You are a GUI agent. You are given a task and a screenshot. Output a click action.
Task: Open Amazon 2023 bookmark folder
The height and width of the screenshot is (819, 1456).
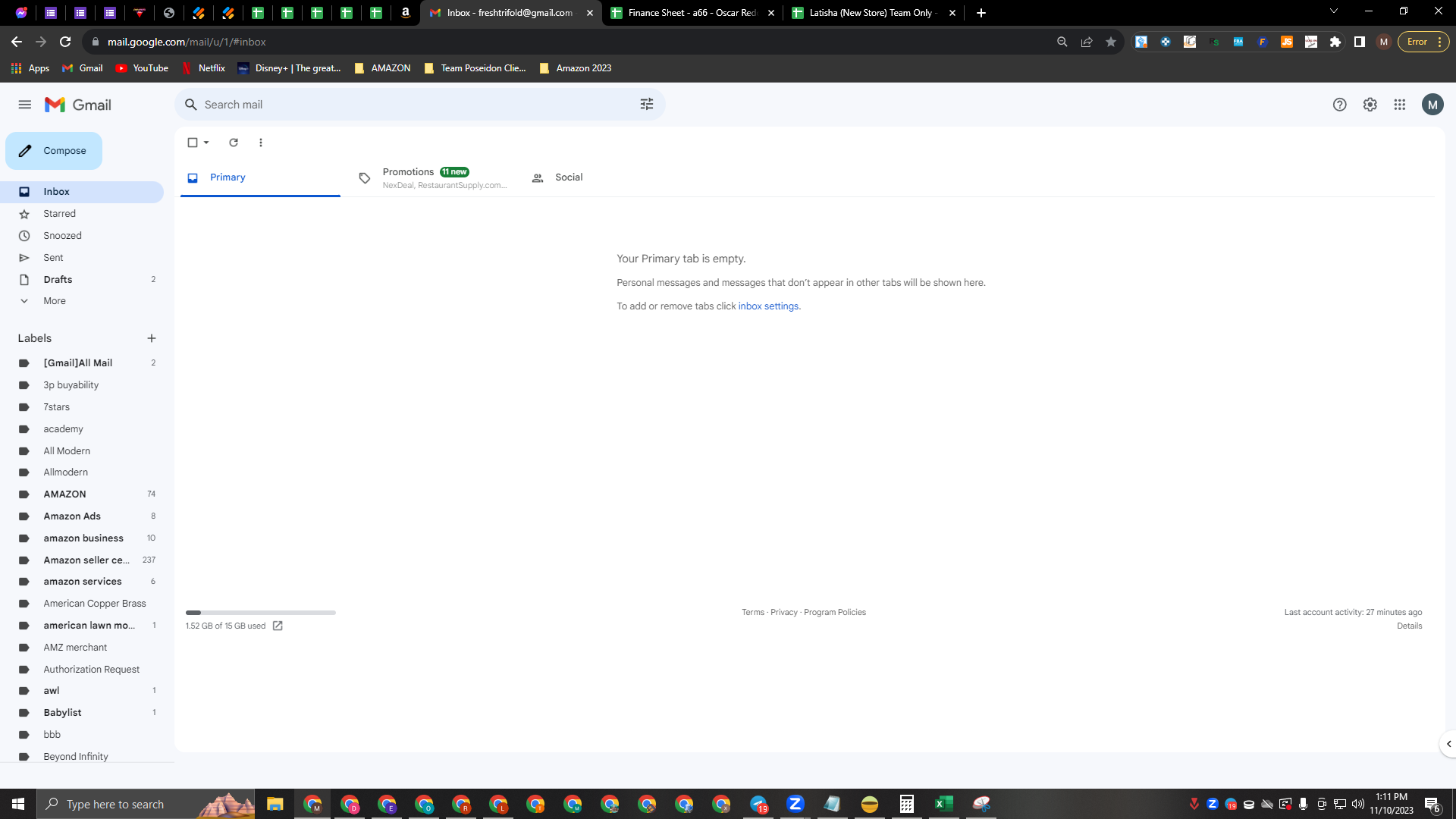pos(576,68)
